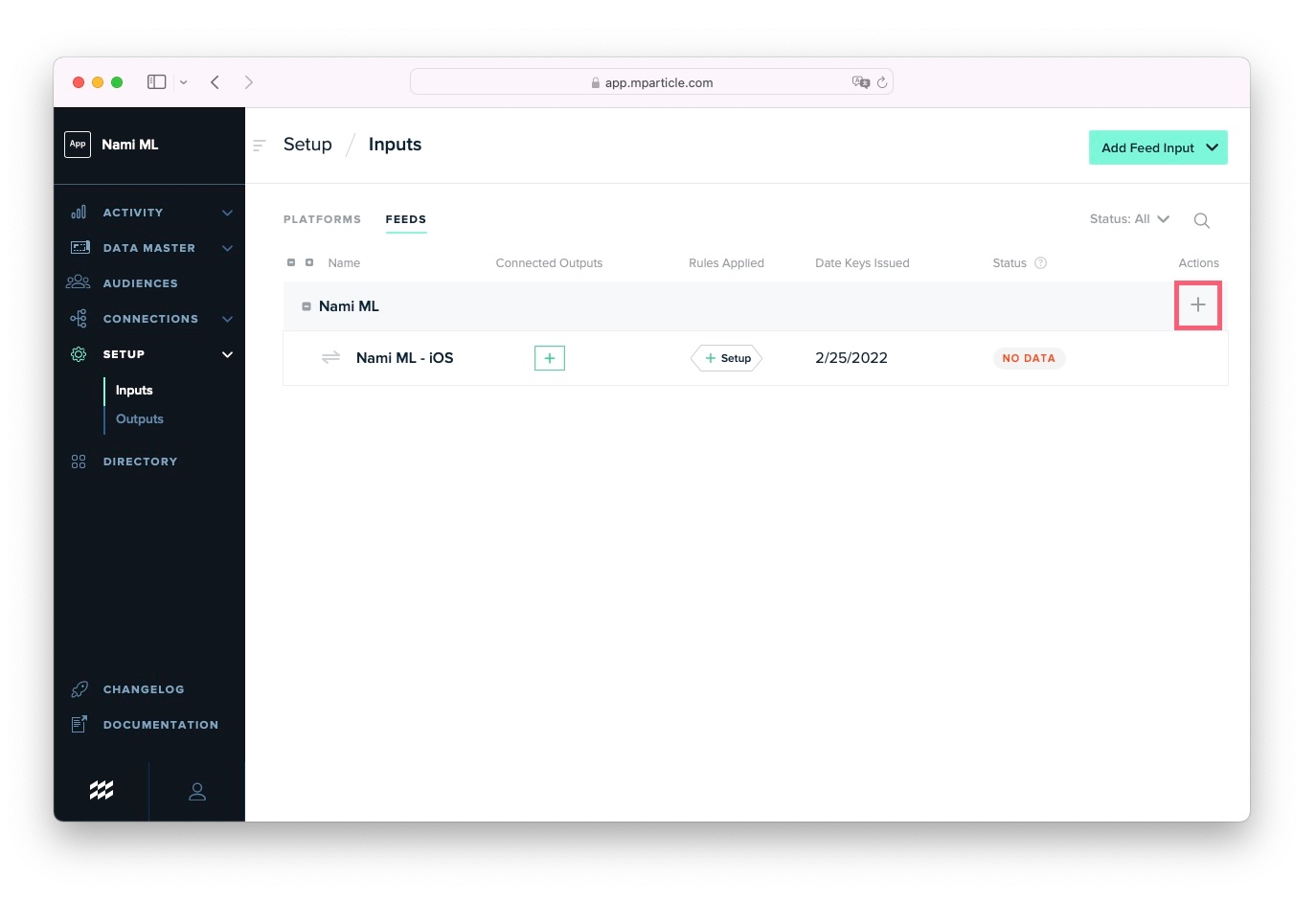Expand the Connections menu chevron
The height and width of the screenshot is (924, 1316).
[227, 319]
